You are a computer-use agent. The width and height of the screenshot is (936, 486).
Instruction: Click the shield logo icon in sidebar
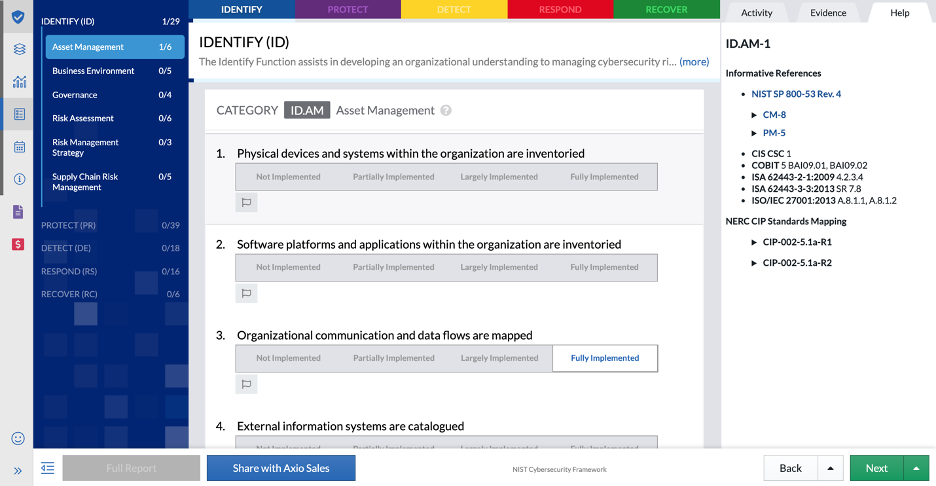point(18,17)
